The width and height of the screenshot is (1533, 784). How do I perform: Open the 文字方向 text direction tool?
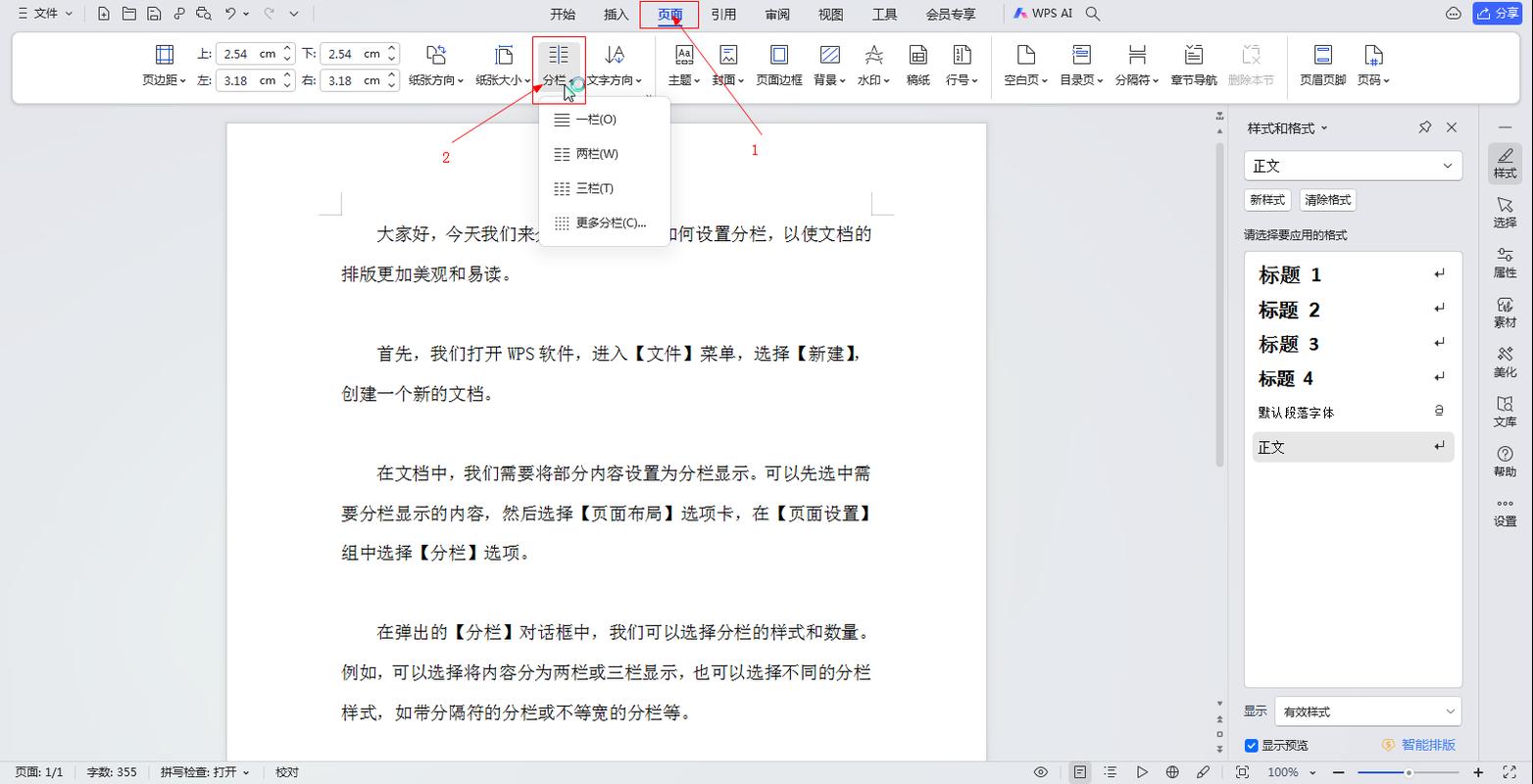pyautogui.click(x=615, y=66)
